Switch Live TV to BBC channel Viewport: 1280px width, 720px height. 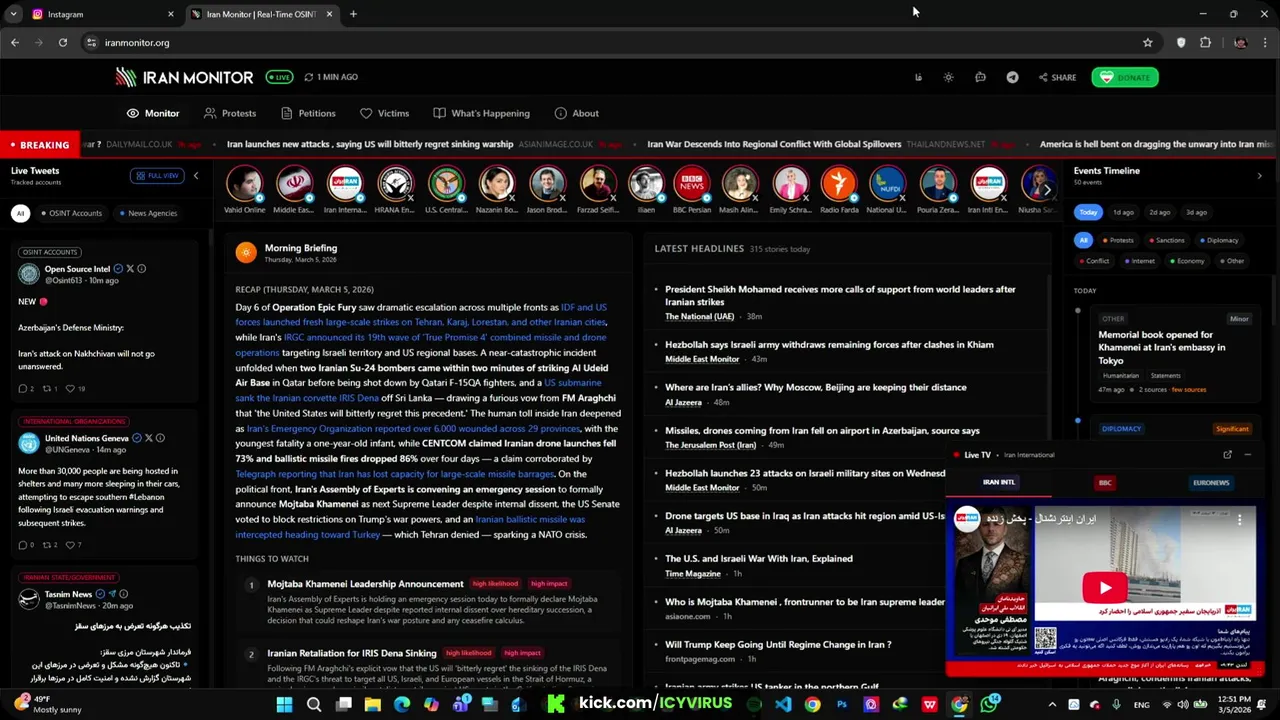pos(1105,482)
